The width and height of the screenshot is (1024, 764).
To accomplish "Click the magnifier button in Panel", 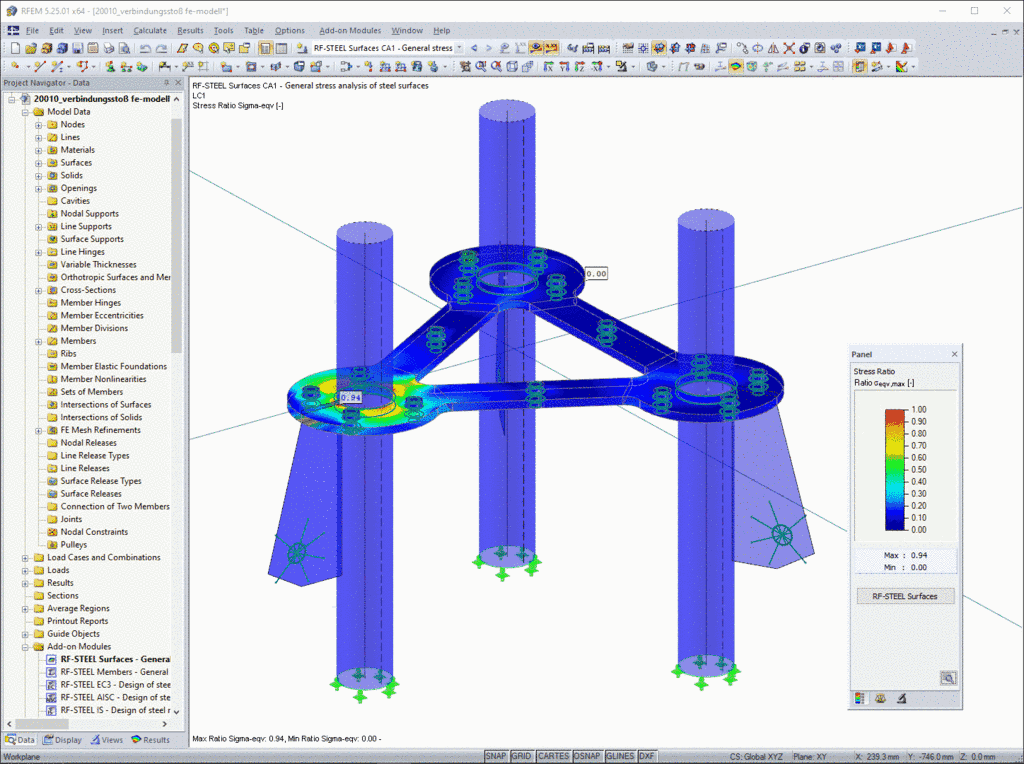I will click(948, 678).
